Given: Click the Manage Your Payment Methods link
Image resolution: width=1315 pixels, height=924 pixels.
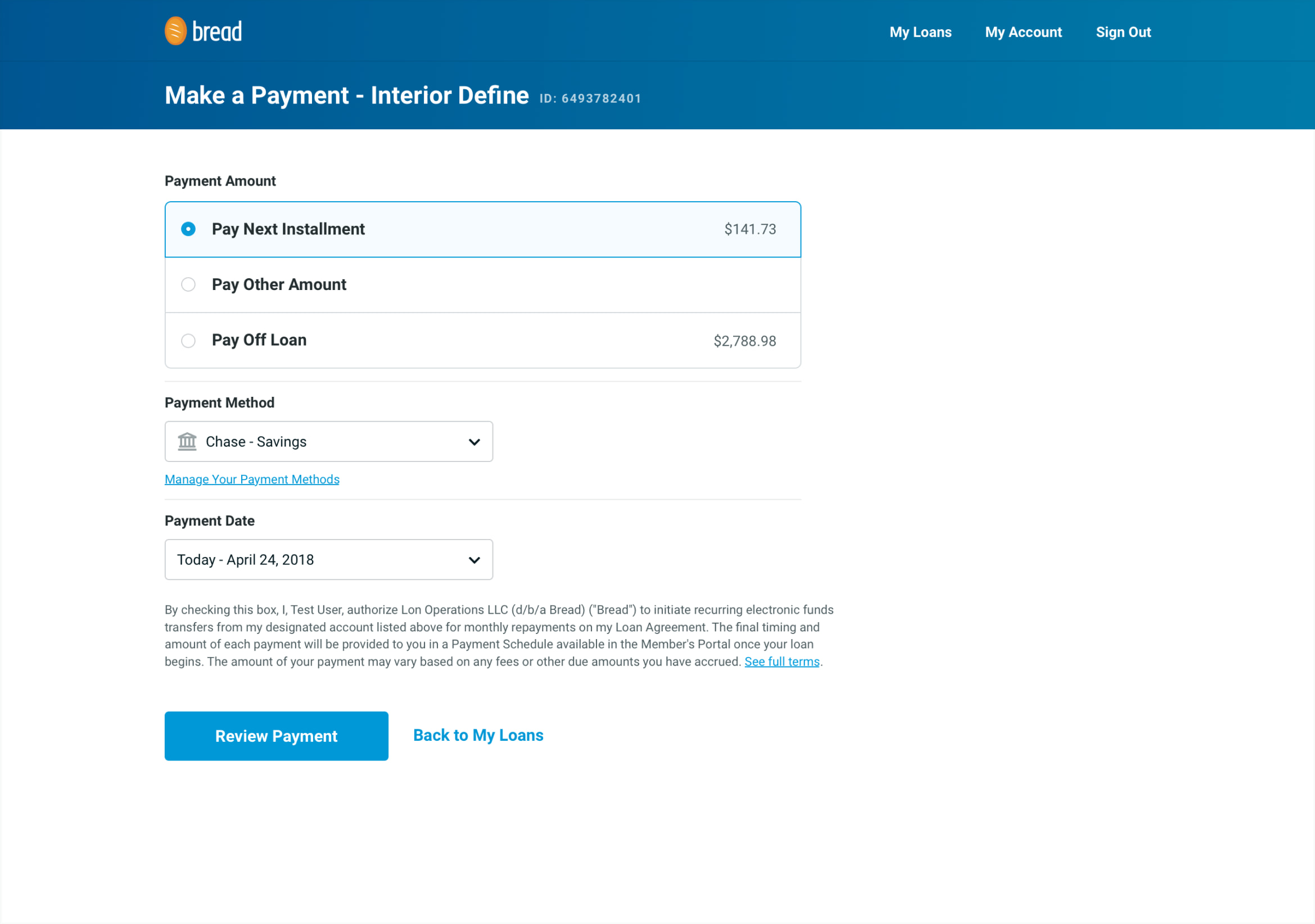Looking at the screenshot, I should 252,478.
